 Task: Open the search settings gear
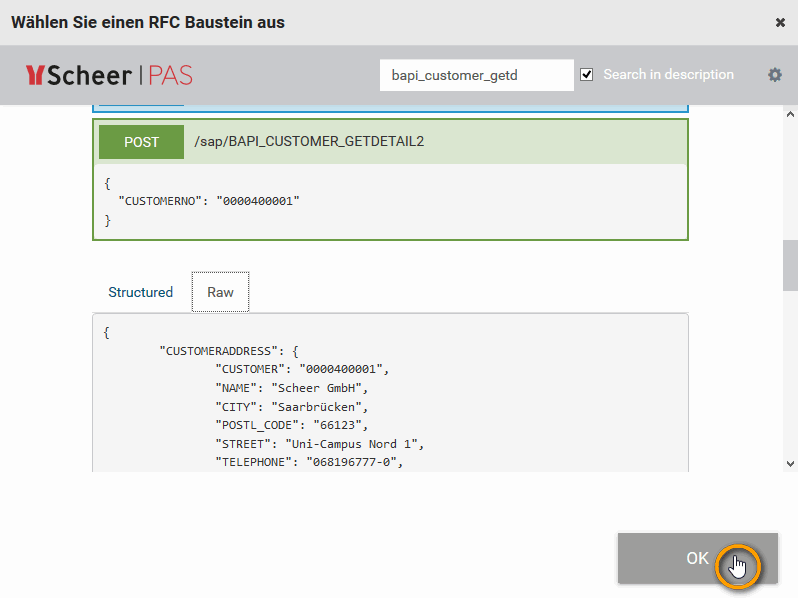point(774,75)
